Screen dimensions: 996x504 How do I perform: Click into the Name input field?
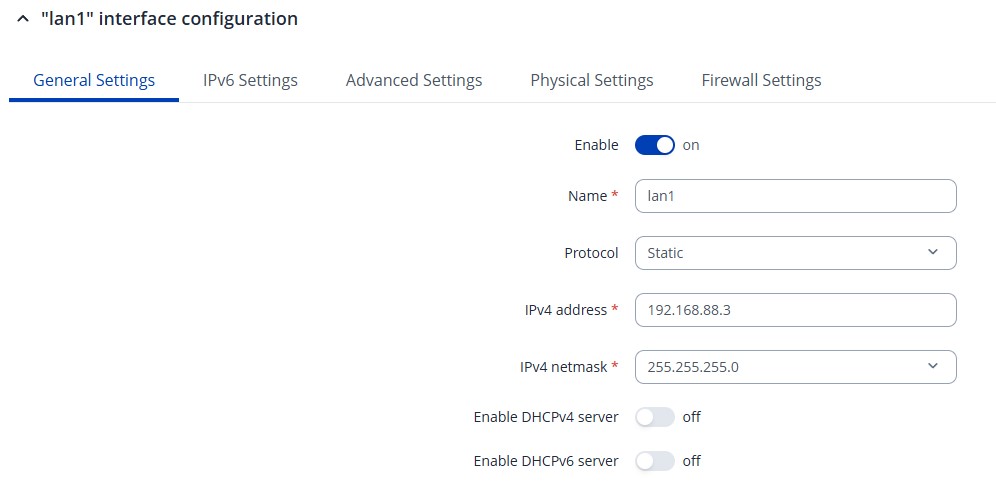(795, 196)
